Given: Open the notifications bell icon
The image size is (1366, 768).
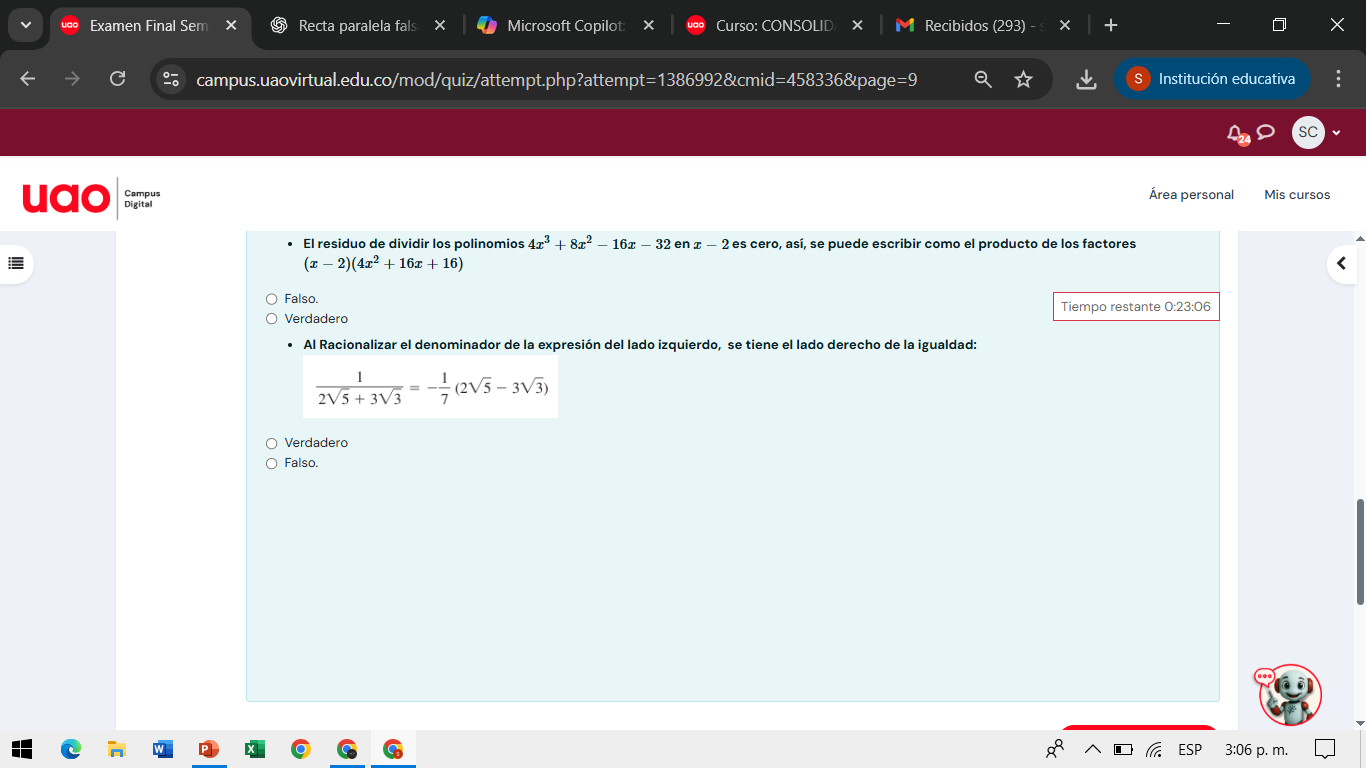Looking at the screenshot, I should 1236,133.
